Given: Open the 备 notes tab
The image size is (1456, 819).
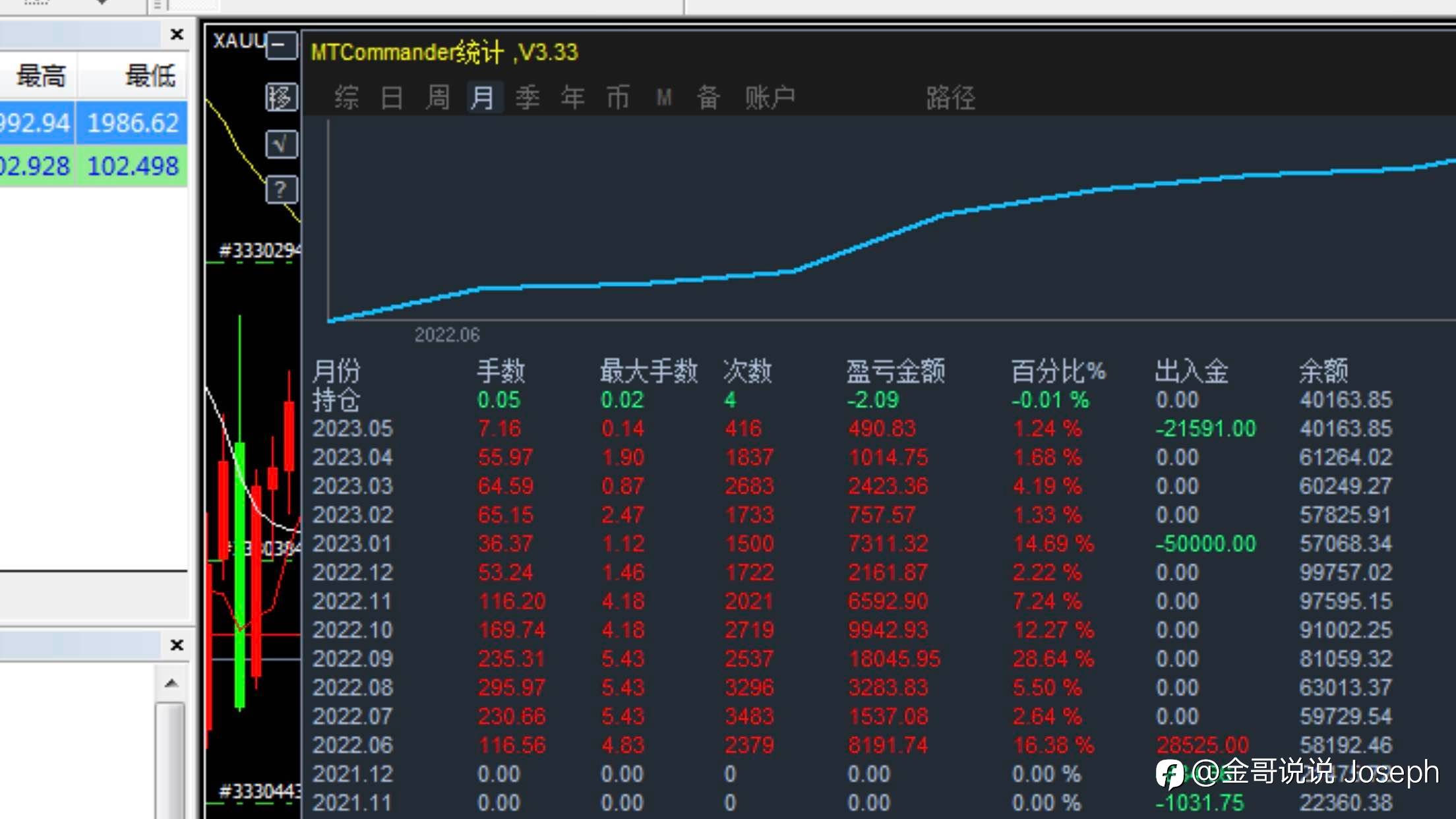Looking at the screenshot, I should (x=708, y=98).
